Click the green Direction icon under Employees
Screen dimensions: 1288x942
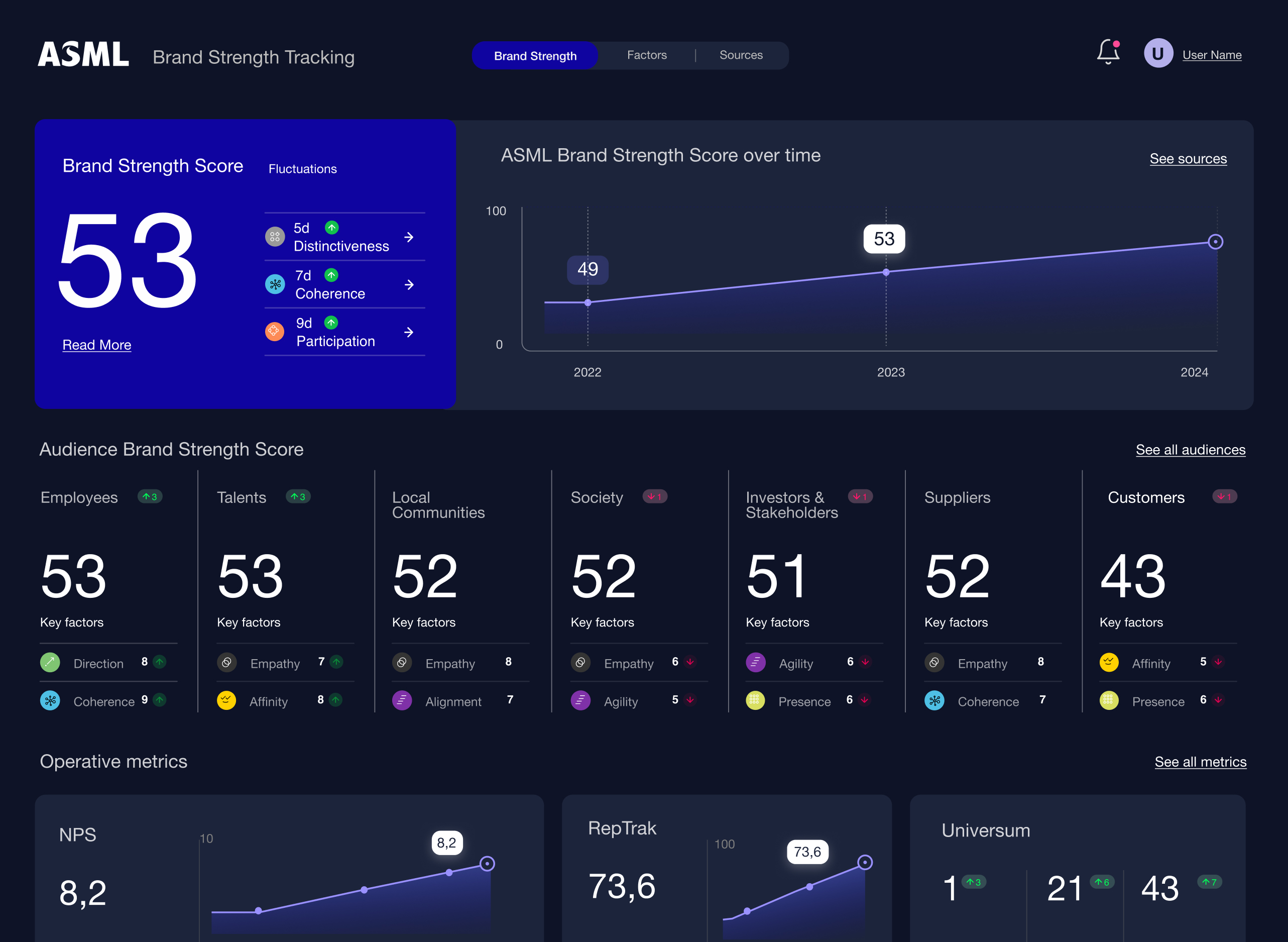point(50,662)
